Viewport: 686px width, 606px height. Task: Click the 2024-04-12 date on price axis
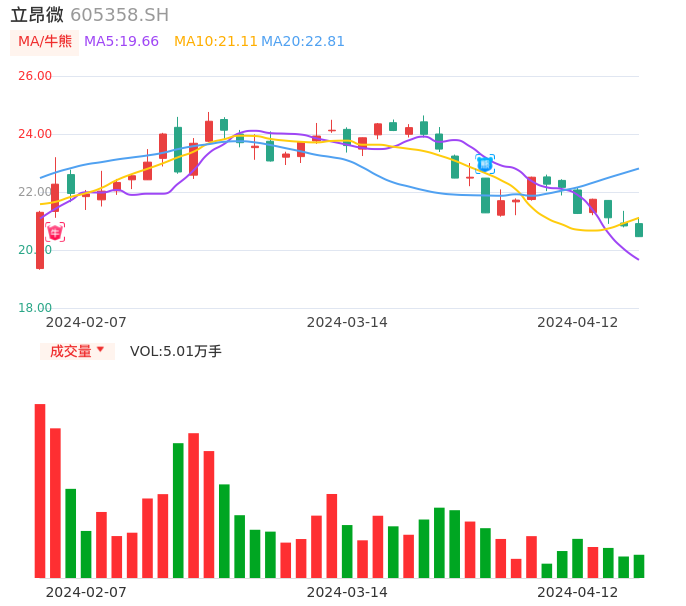(578, 322)
